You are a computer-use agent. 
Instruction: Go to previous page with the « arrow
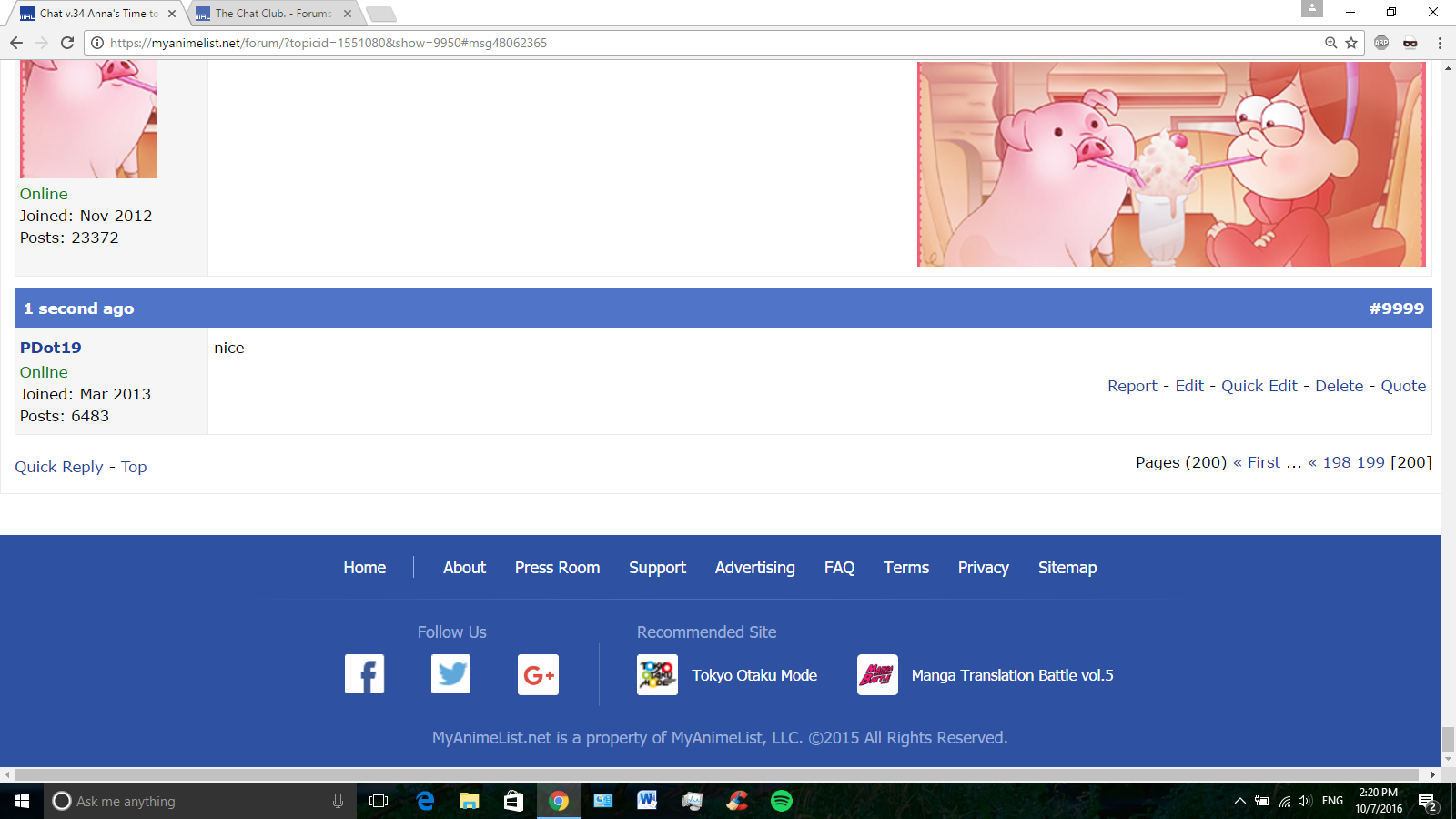pos(1312,462)
